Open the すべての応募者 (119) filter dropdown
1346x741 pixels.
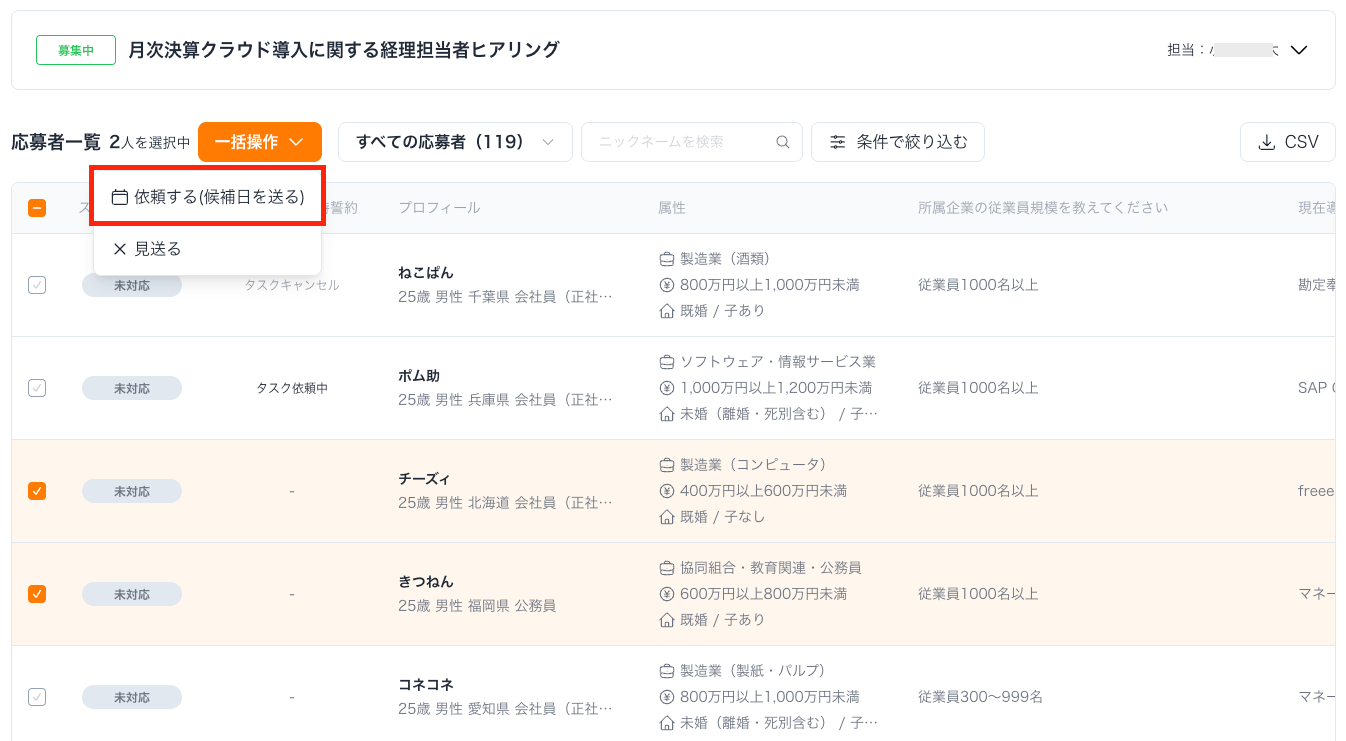click(454, 142)
